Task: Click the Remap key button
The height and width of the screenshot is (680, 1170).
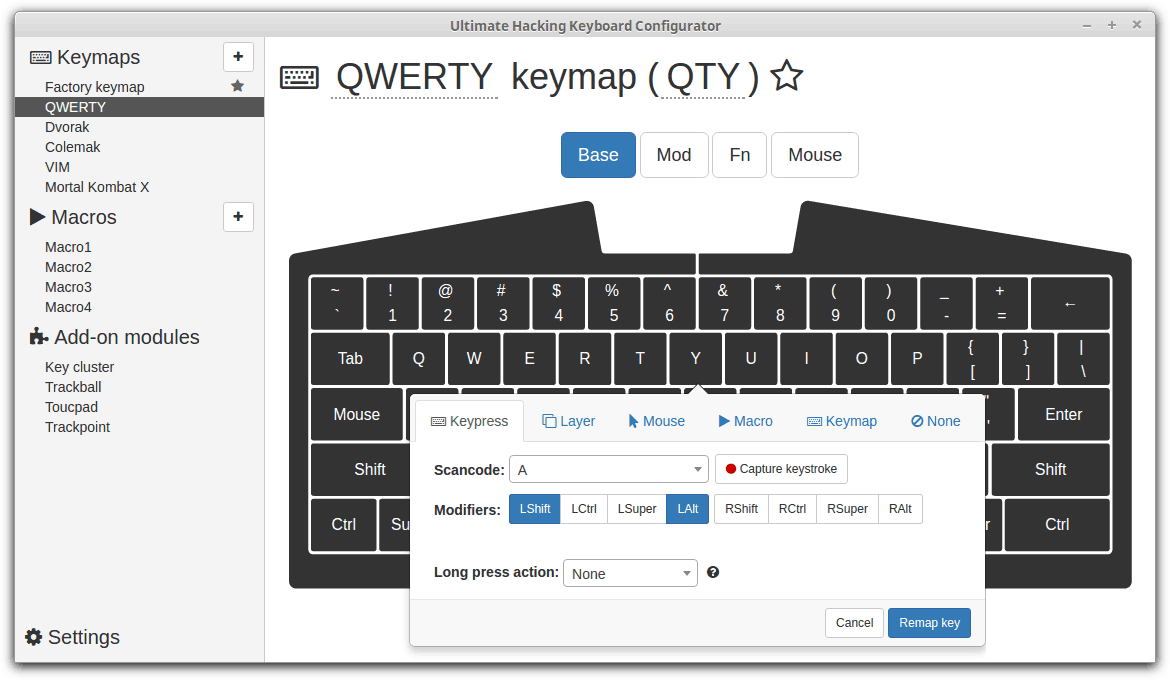Action: coord(929,623)
